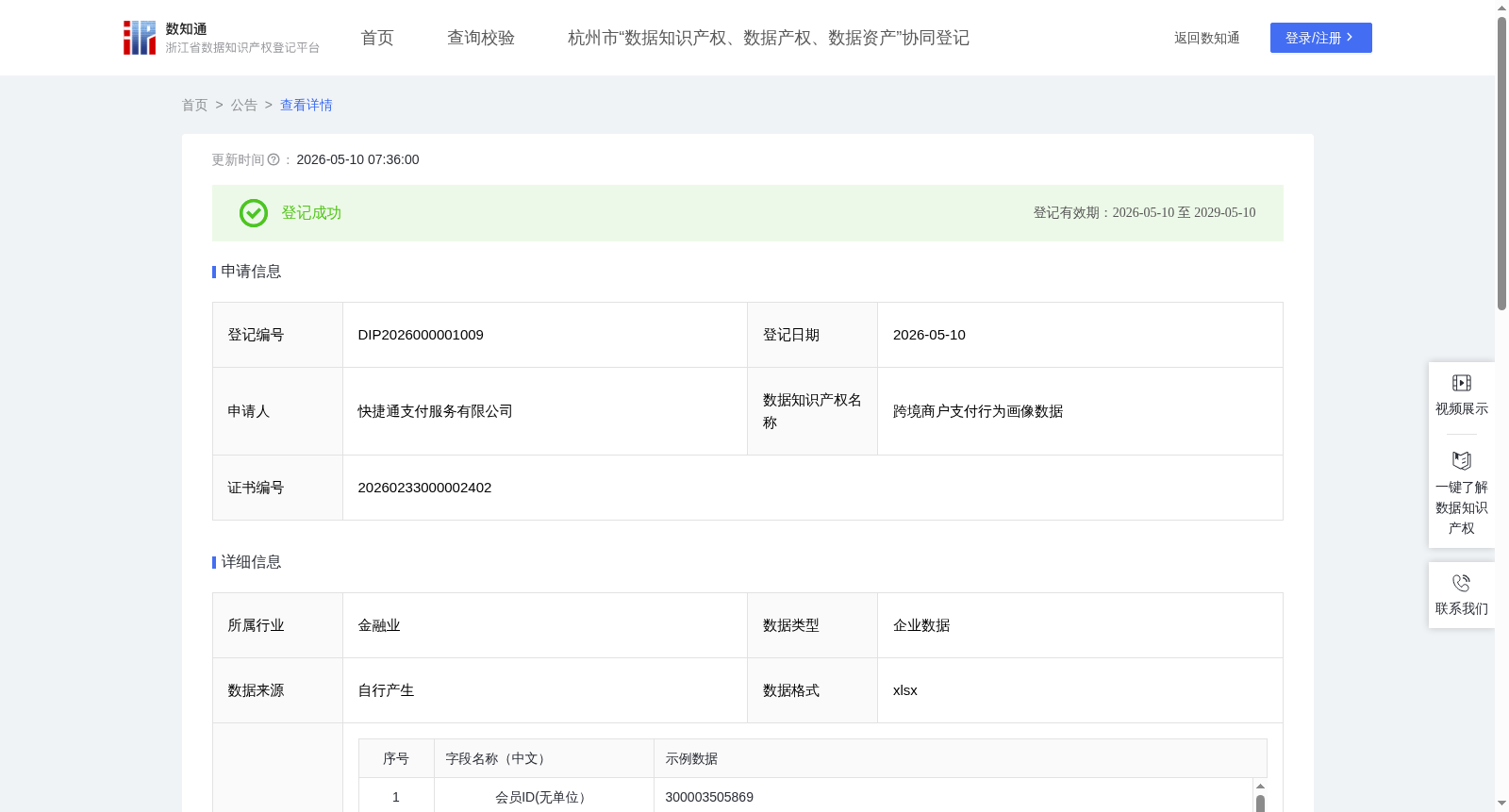The width and height of the screenshot is (1509, 812).
Task: Select the 企业数据 data type value
Action: point(921,625)
